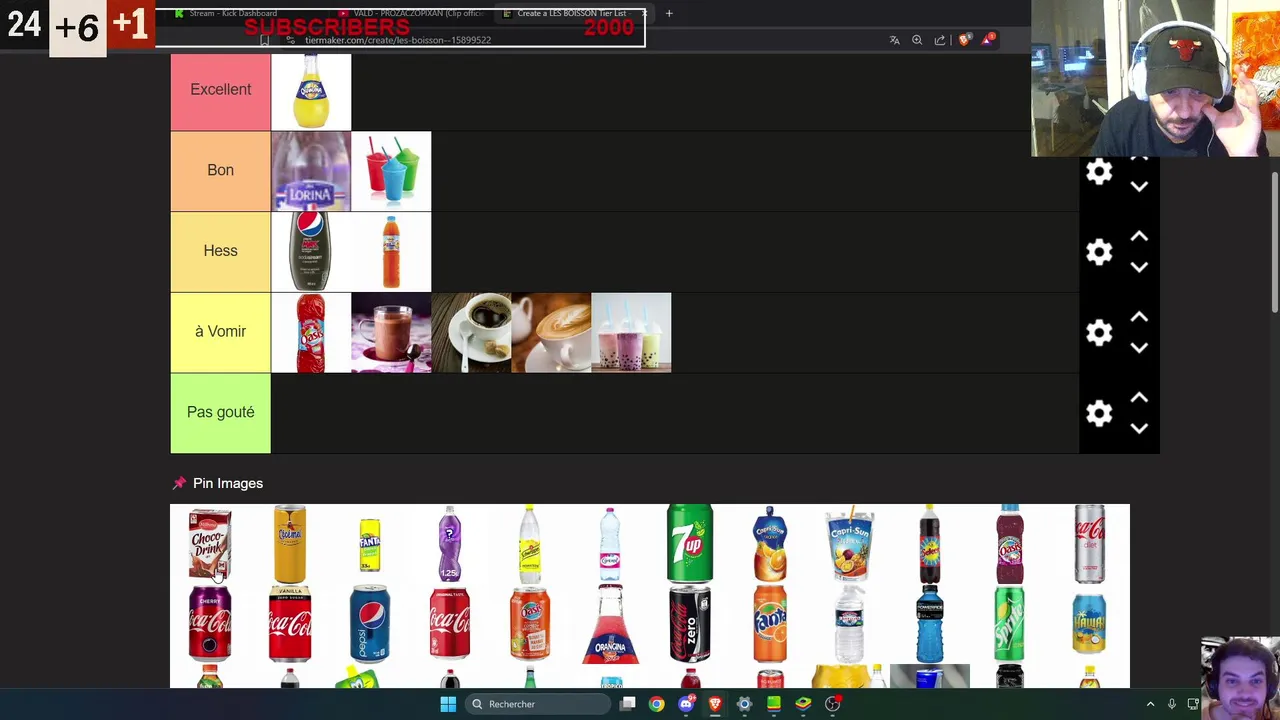Open the Windows Start menu
Viewport: 1280px width, 720px height.
[448, 704]
